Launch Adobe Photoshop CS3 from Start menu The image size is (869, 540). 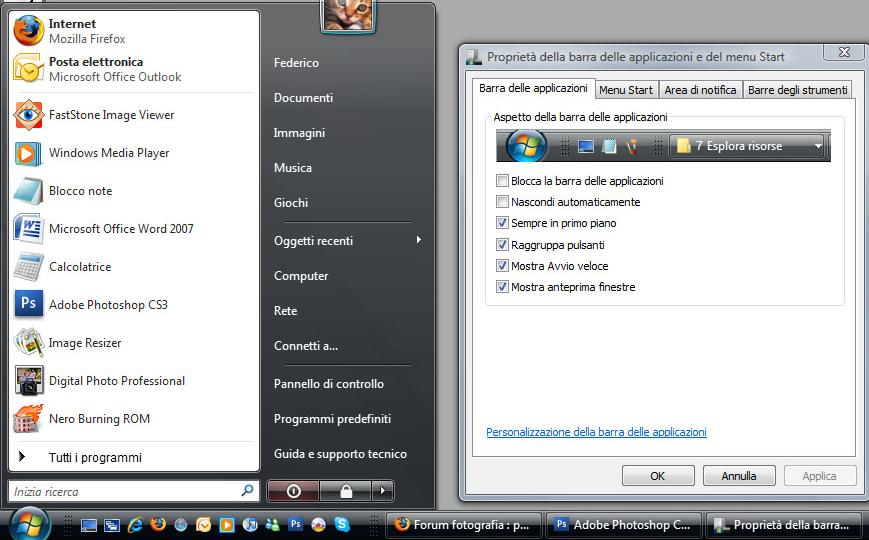(x=134, y=304)
